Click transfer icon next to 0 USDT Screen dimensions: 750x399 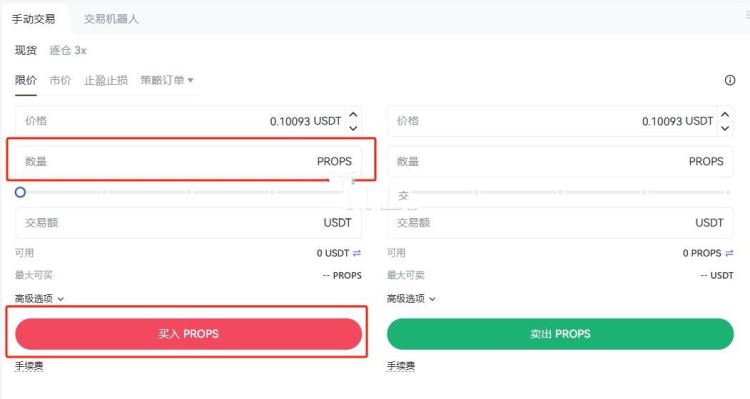(x=357, y=253)
